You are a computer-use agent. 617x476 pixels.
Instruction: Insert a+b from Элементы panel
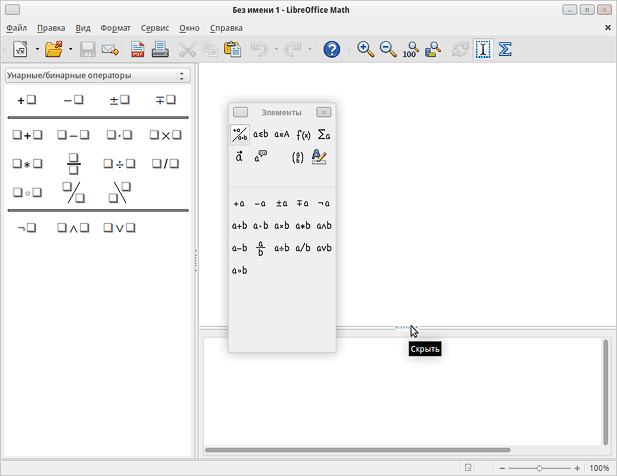240,226
